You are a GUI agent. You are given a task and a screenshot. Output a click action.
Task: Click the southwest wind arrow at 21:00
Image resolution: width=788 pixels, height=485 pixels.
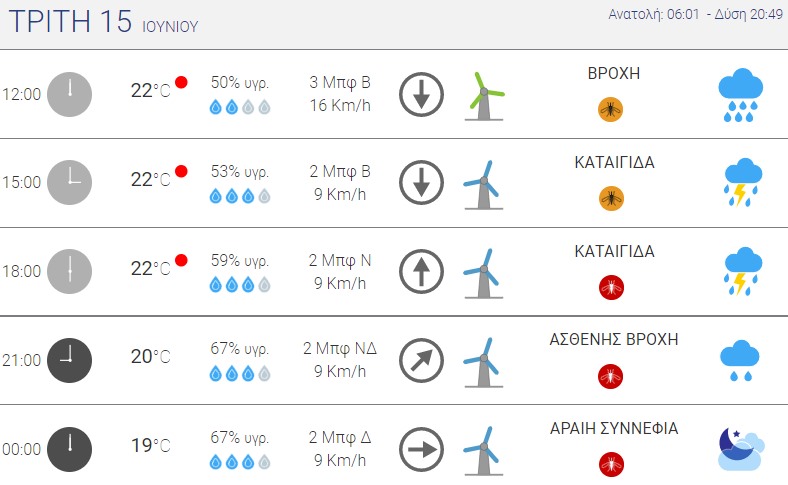[x=421, y=360]
